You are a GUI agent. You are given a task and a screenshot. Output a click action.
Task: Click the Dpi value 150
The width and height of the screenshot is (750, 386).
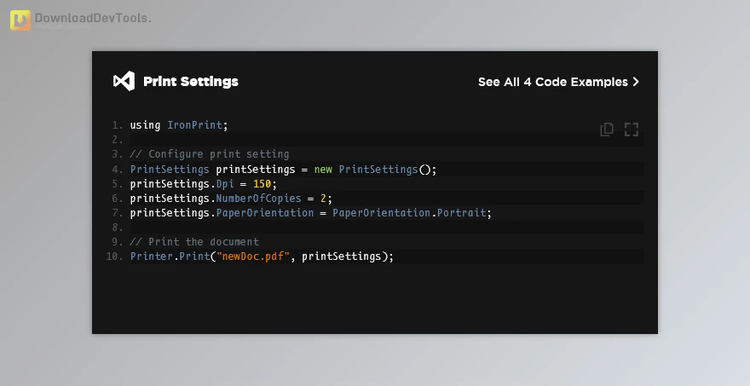tap(262, 184)
